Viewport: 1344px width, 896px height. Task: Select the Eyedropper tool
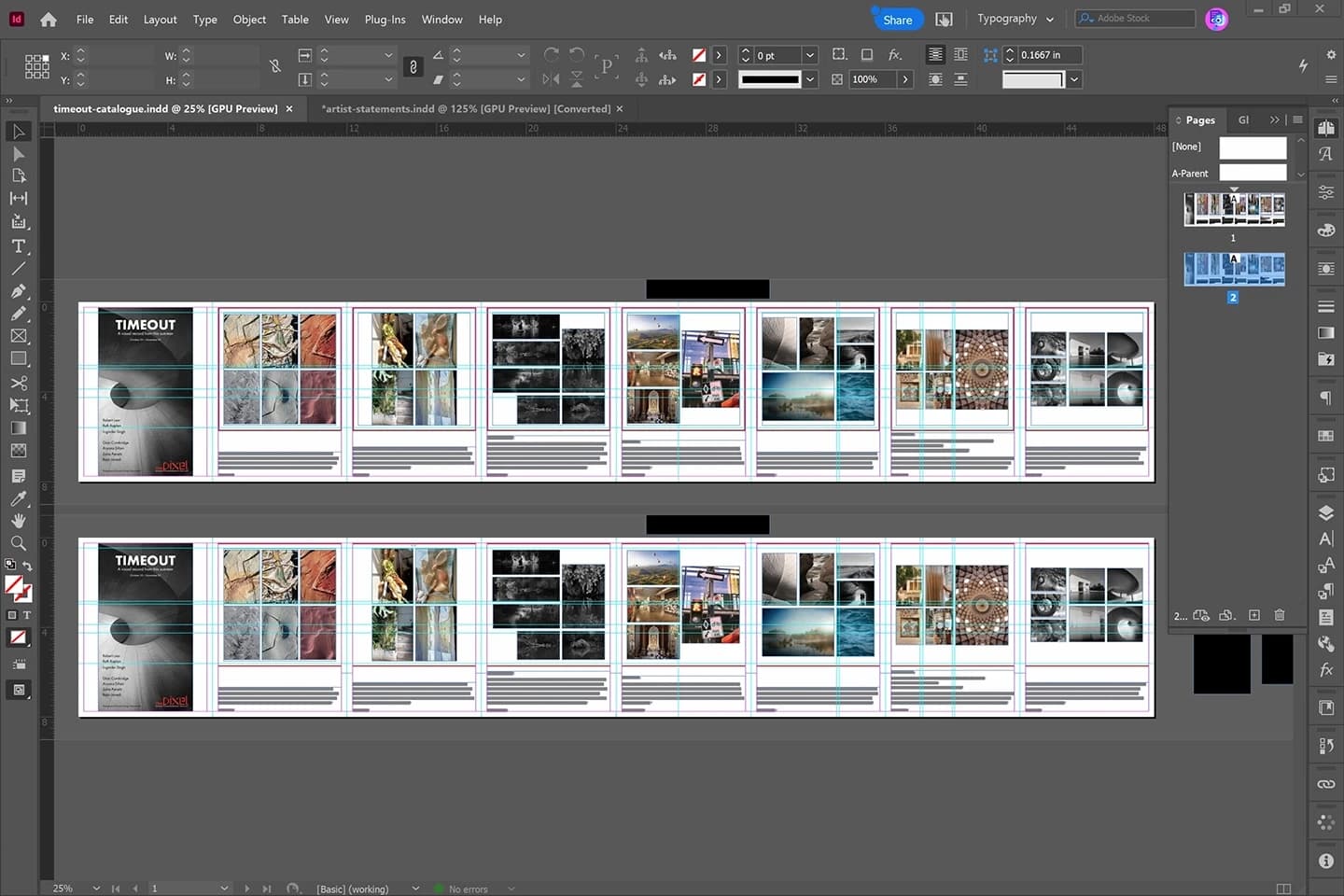19,498
